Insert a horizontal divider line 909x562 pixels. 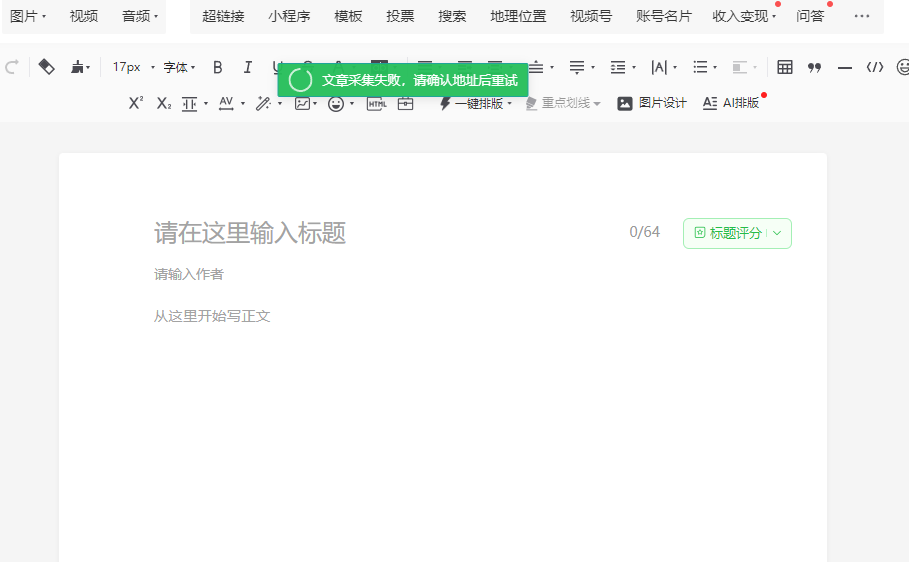[x=845, y=68]
